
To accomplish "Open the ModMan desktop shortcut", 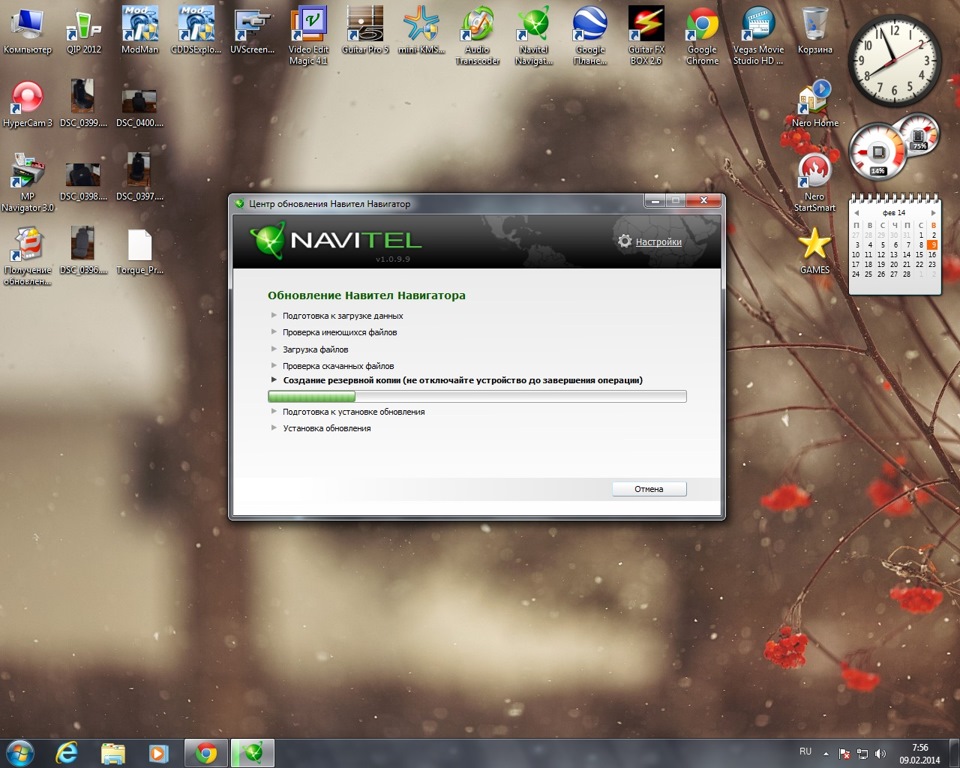I will 140,32.
